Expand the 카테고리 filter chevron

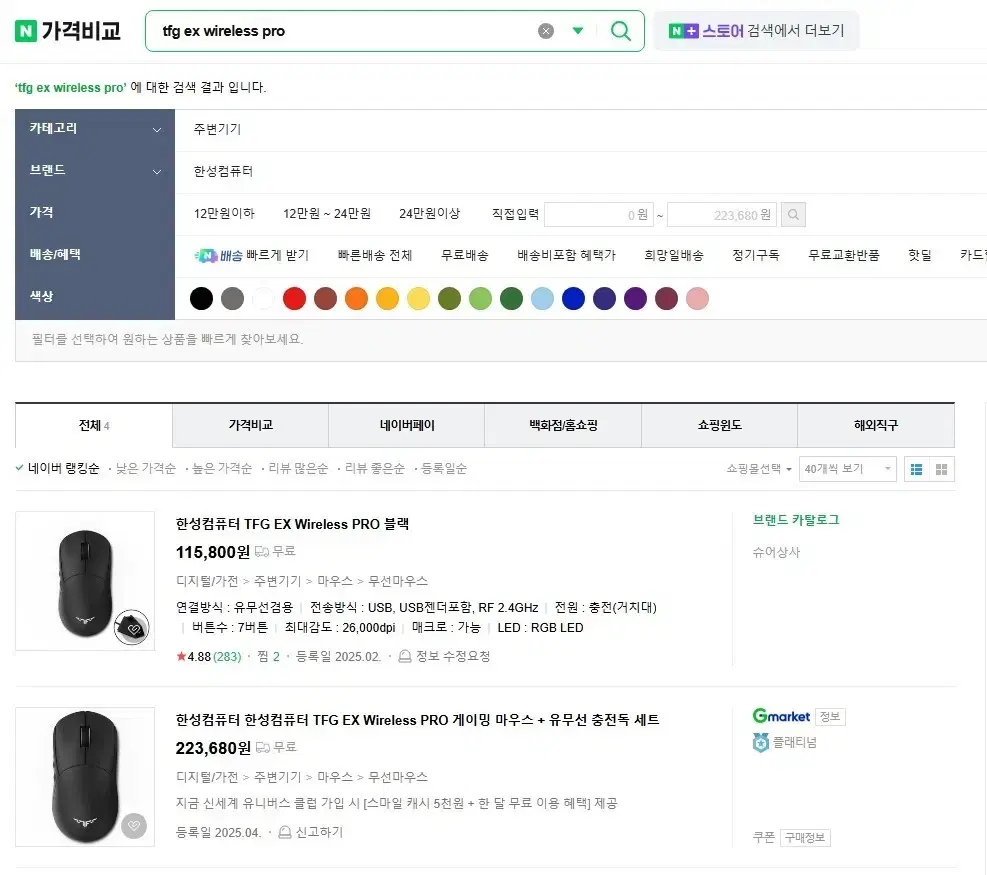[157, 130]
